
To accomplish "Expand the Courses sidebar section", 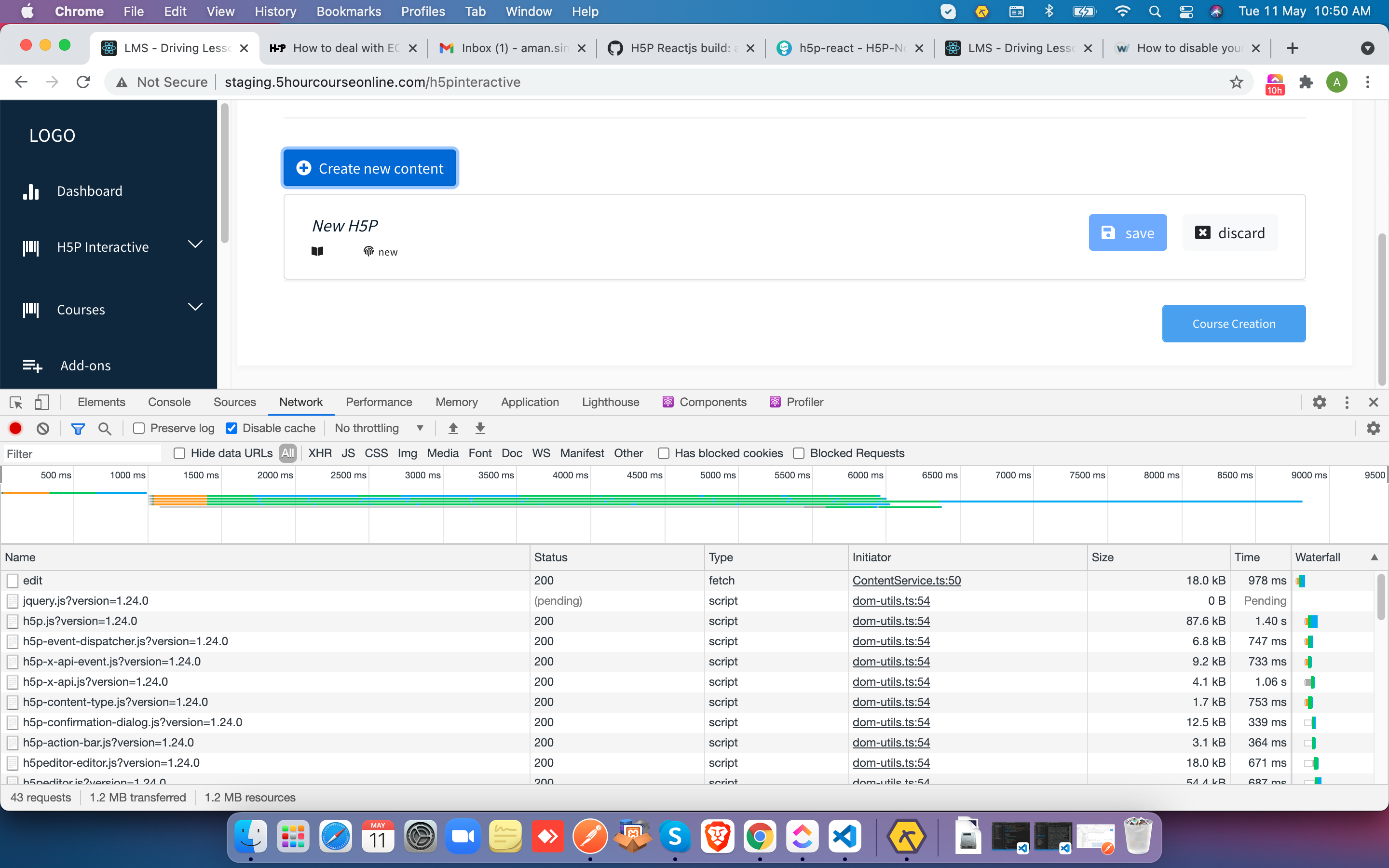I will [195, 308].
